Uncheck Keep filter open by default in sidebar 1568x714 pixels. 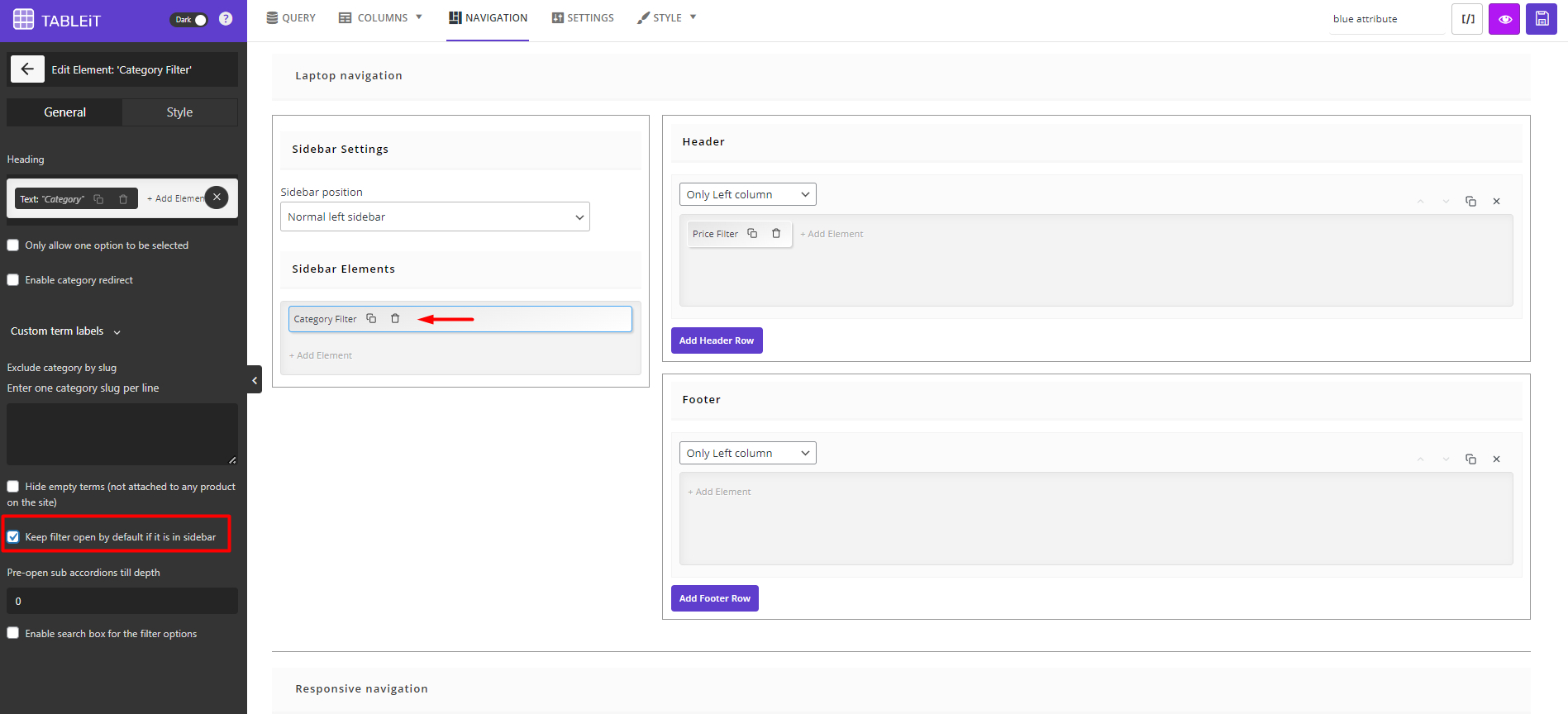[13, 537]
